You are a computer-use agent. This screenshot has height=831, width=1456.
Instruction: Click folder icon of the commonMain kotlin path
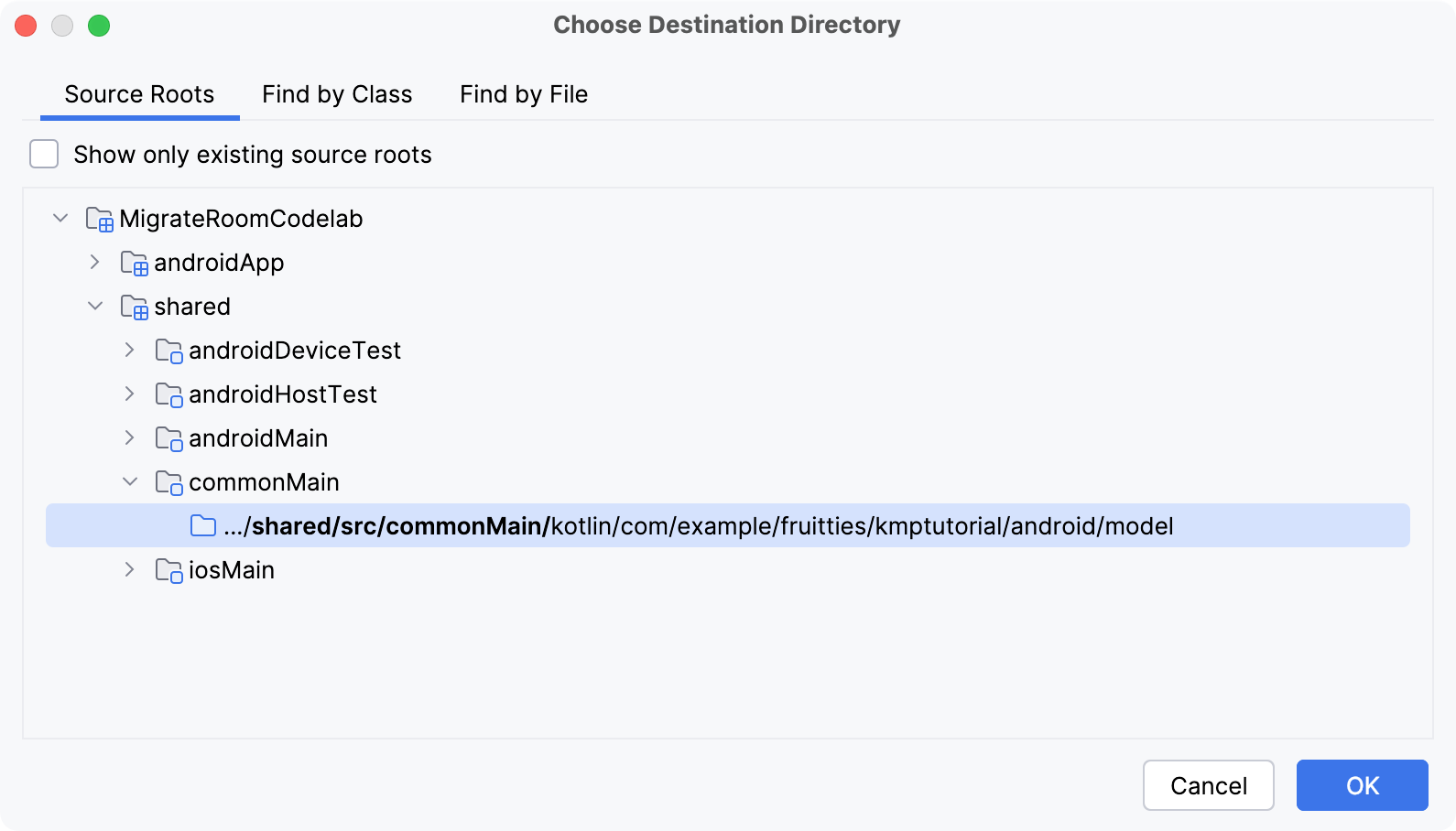[x=203, y=526]
